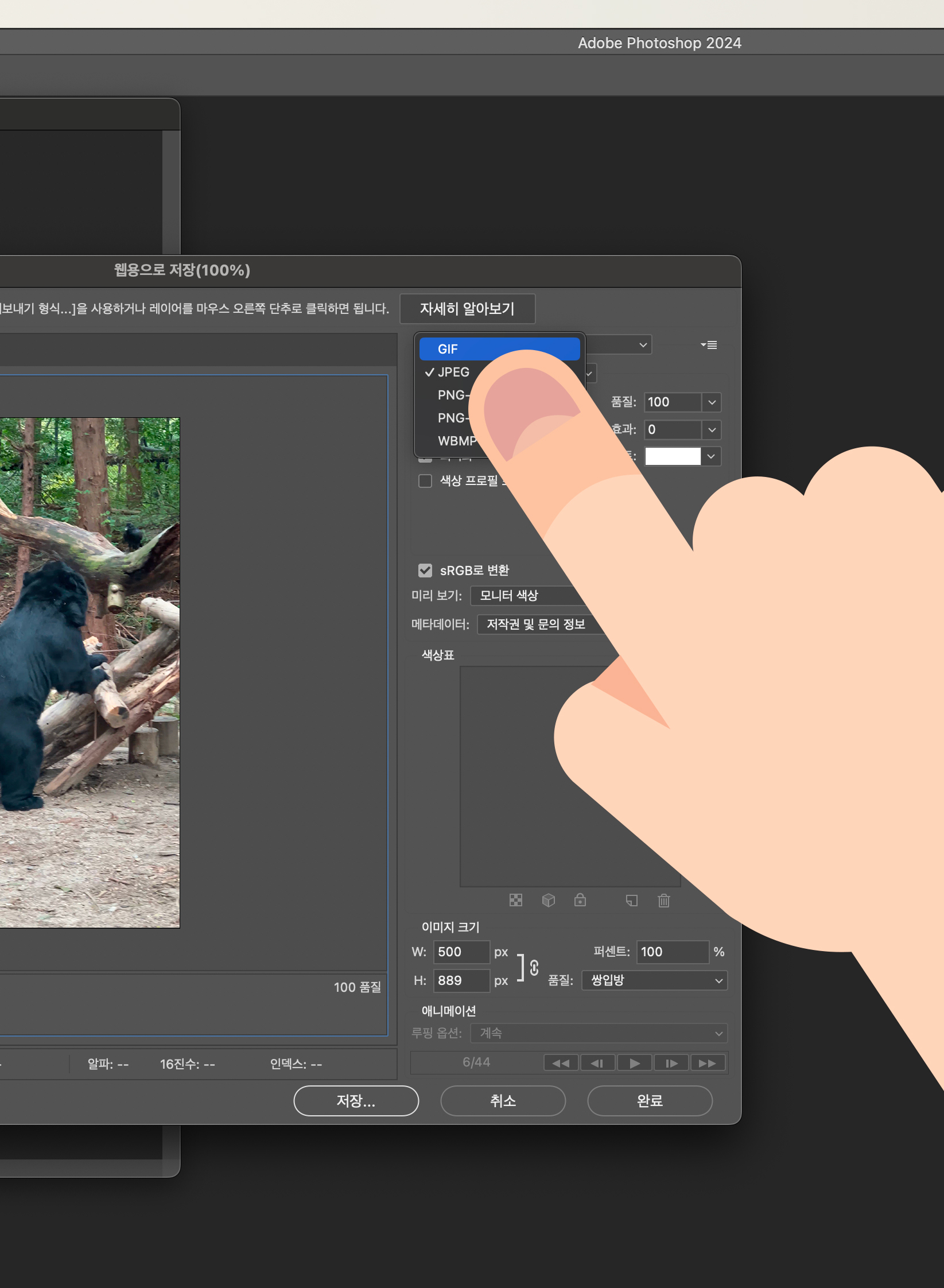
Task: Click the 색상표 section label
Action: (x=438, y=655)
